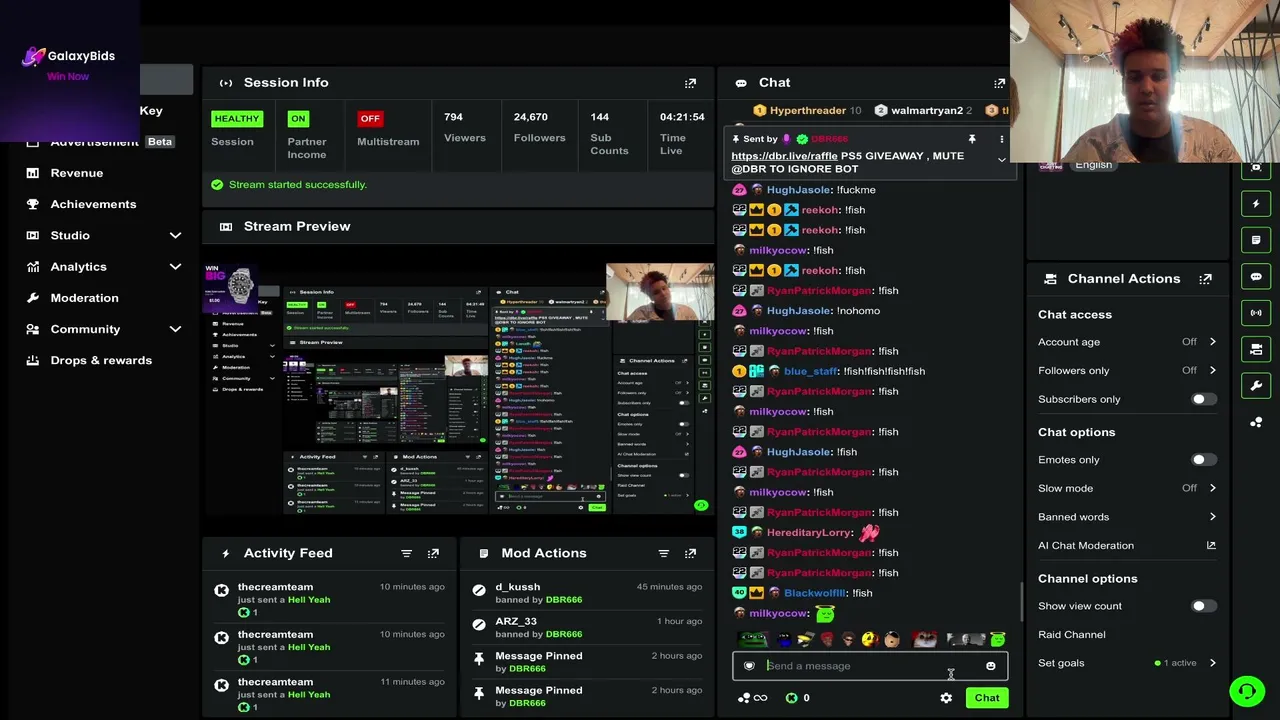Click the Kicks balance icon below chat

[791, 698]
